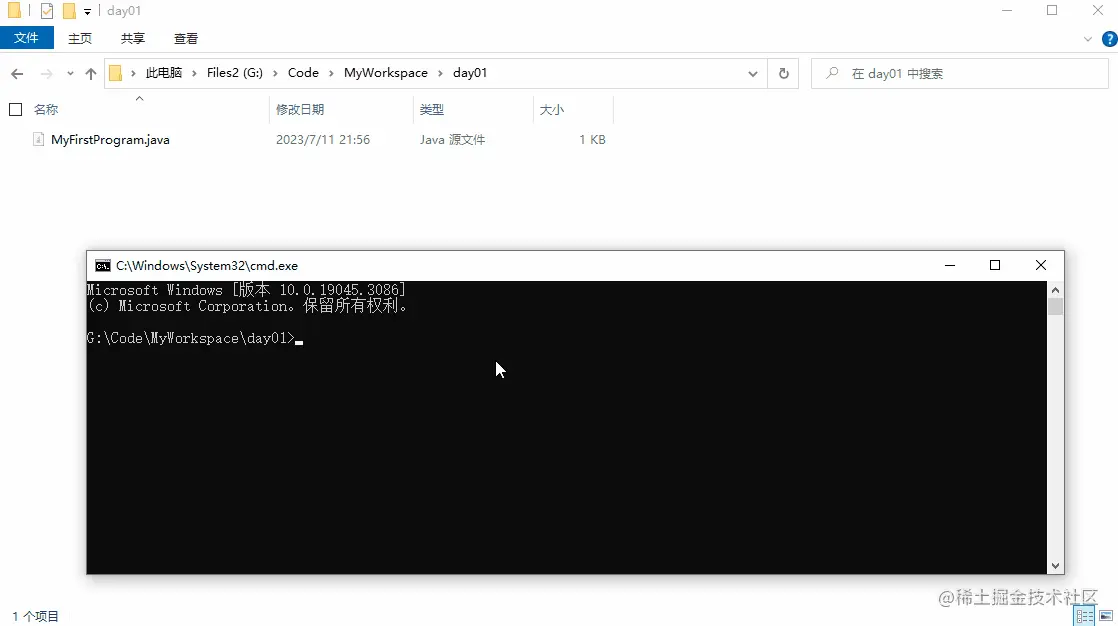Expand chevron after MyWorkspace breadcrumb
1118x626 pixels.
click(x=441, y=73)
